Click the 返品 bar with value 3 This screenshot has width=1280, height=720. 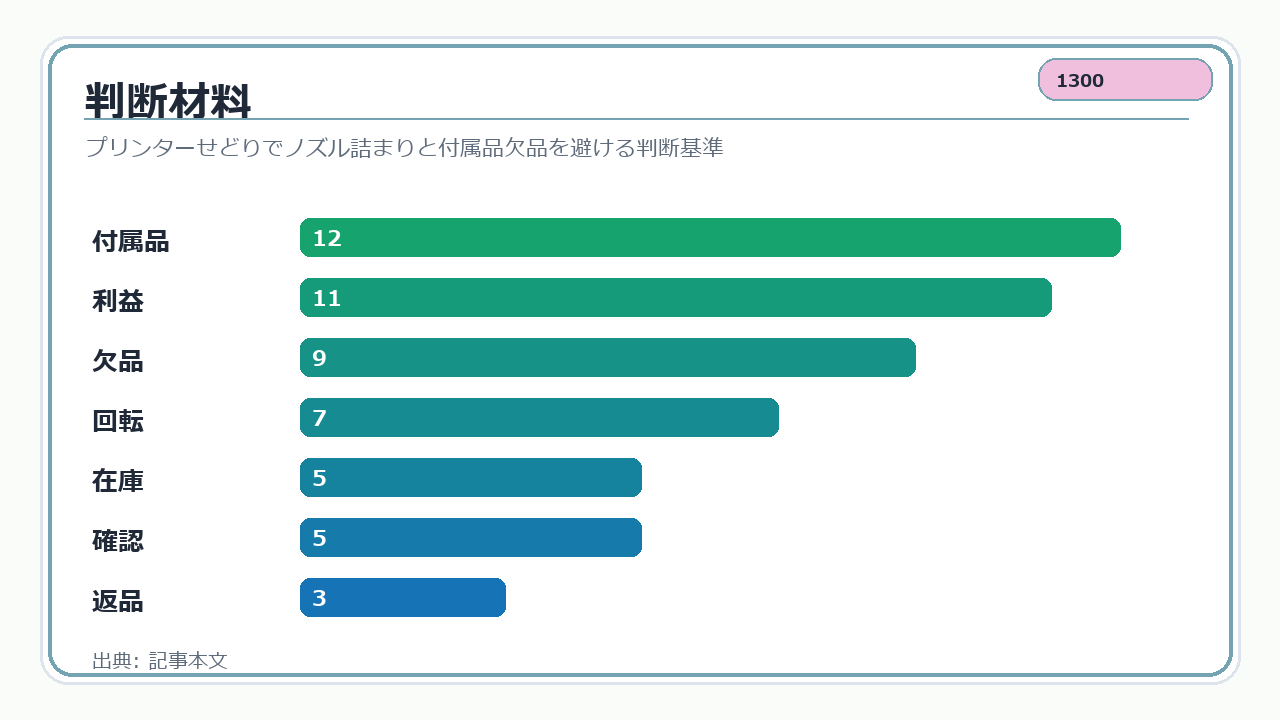[x=403, y=598]
